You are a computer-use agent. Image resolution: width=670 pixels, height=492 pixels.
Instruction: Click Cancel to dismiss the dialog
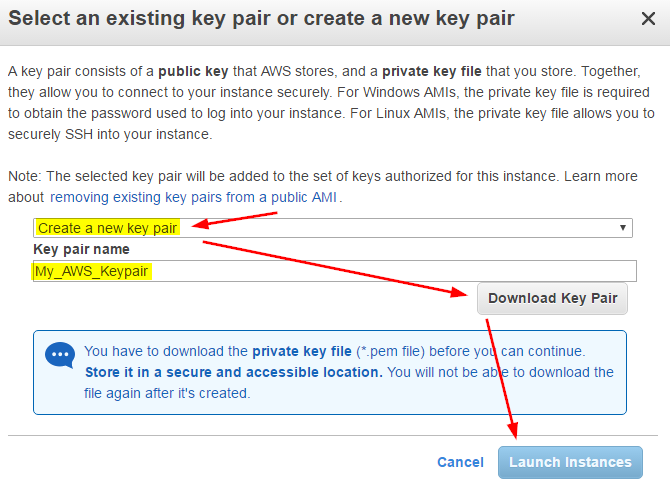pos(460,462)
